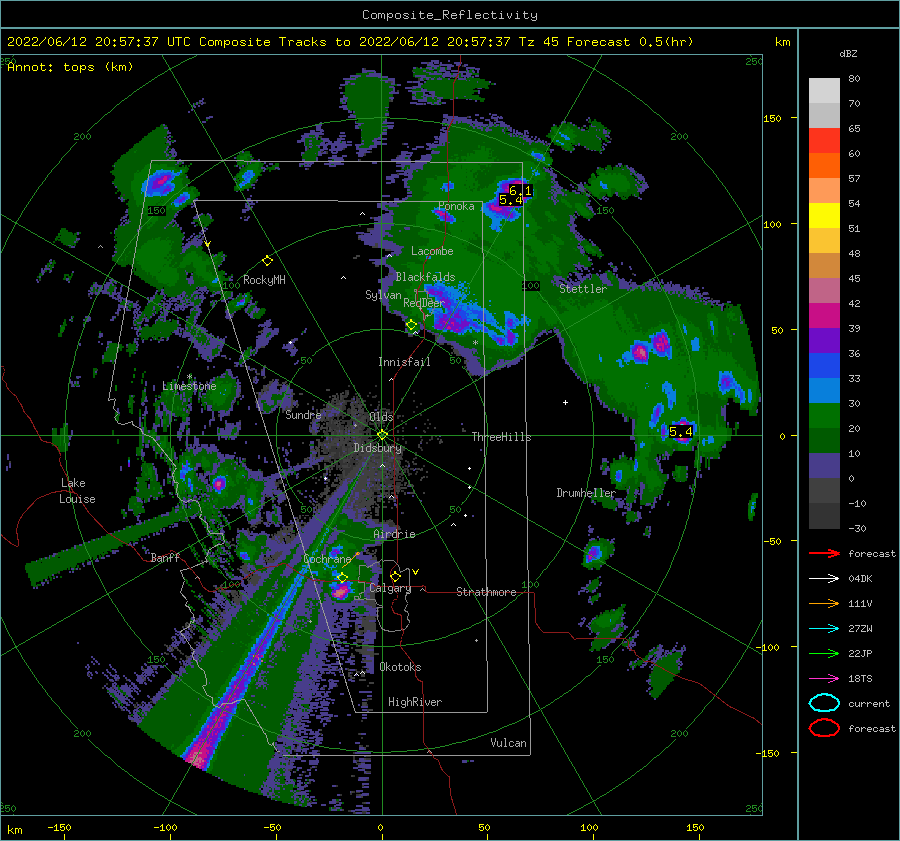Click storm top label 5.4 near Ponoka
The image size is (900, 841).
click(510, 200)
